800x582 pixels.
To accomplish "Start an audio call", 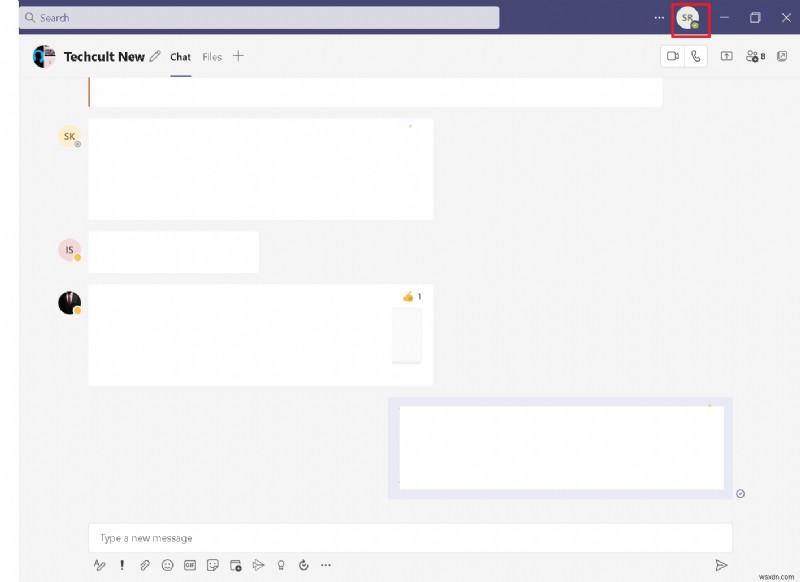I will point(695,56).
